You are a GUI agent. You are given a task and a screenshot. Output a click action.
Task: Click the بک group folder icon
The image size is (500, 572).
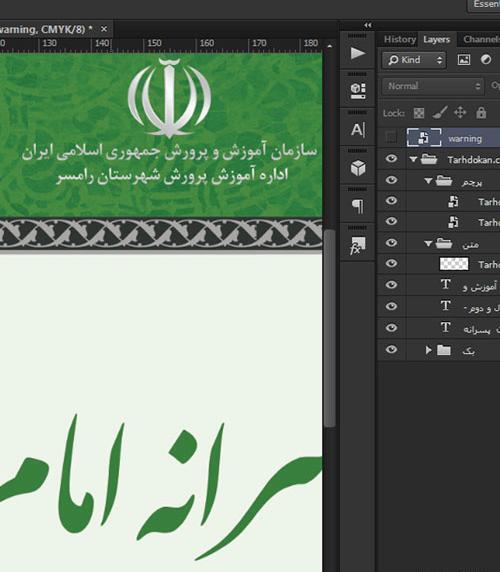click(x=444, y=350)
